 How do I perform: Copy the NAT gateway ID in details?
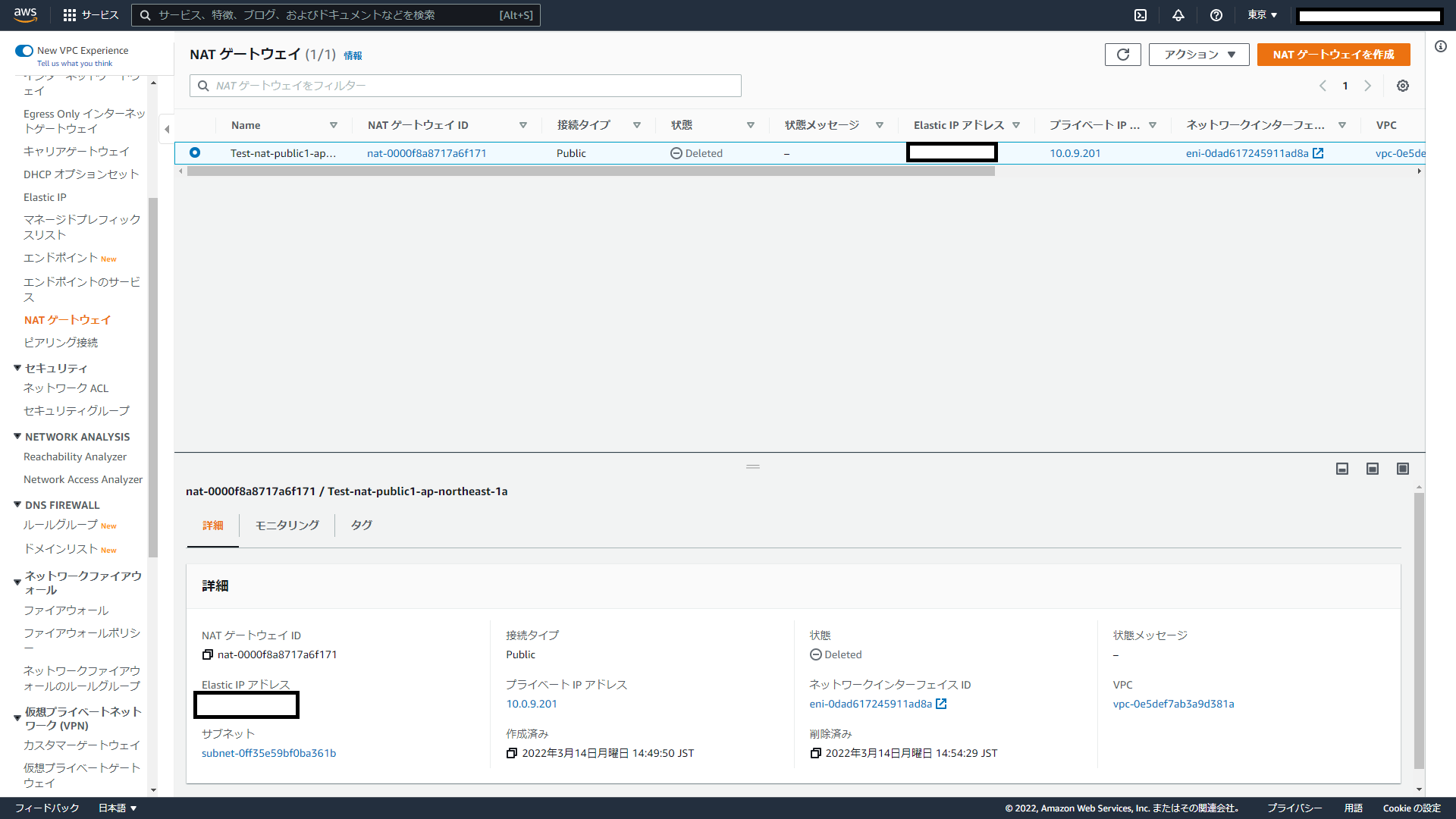(208, 654)
